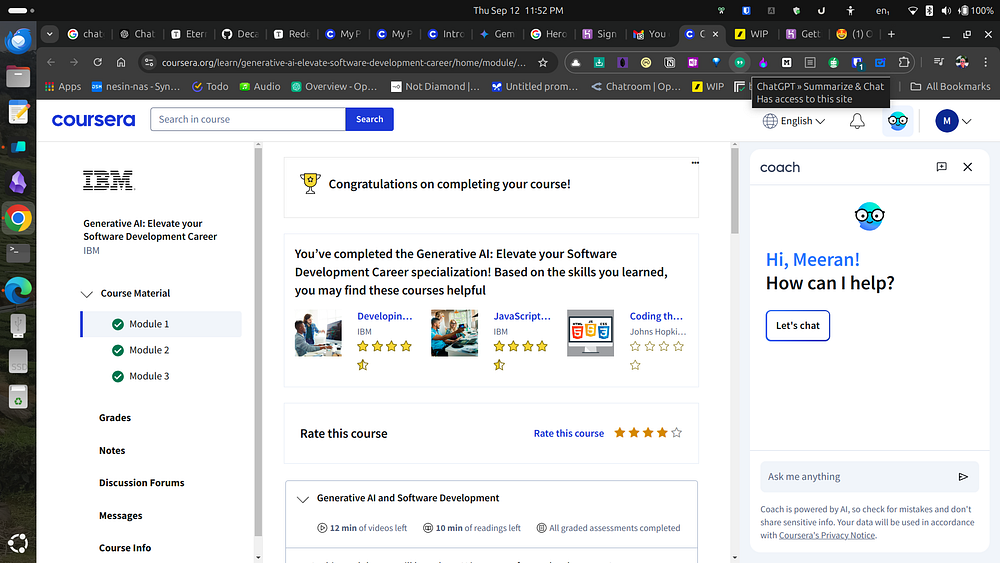Click the blue Search button
Viewport: 1000px width, 563px height.
(x=369, y=119)
